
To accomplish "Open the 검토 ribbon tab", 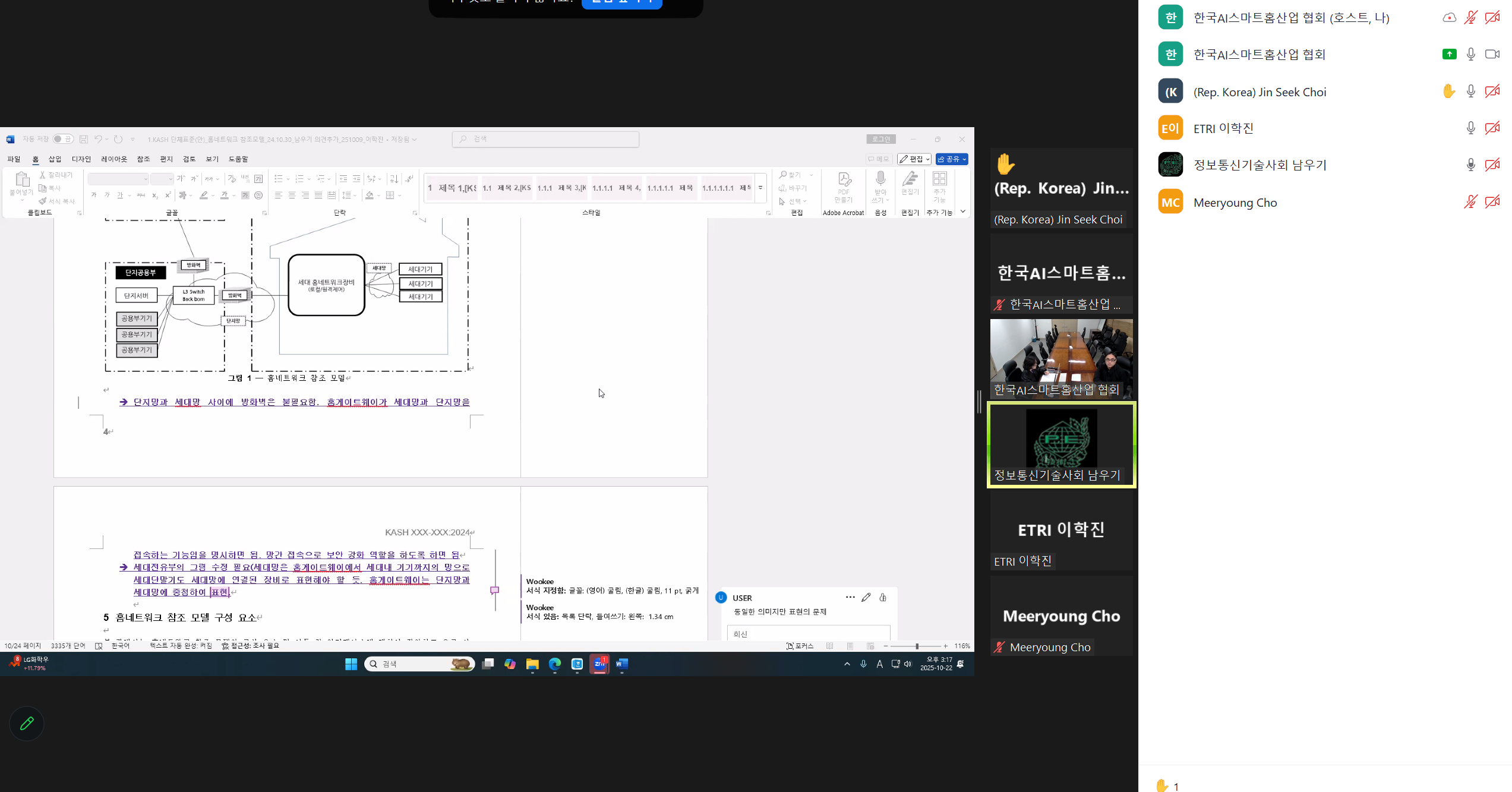I will click(x=189, y=159).
